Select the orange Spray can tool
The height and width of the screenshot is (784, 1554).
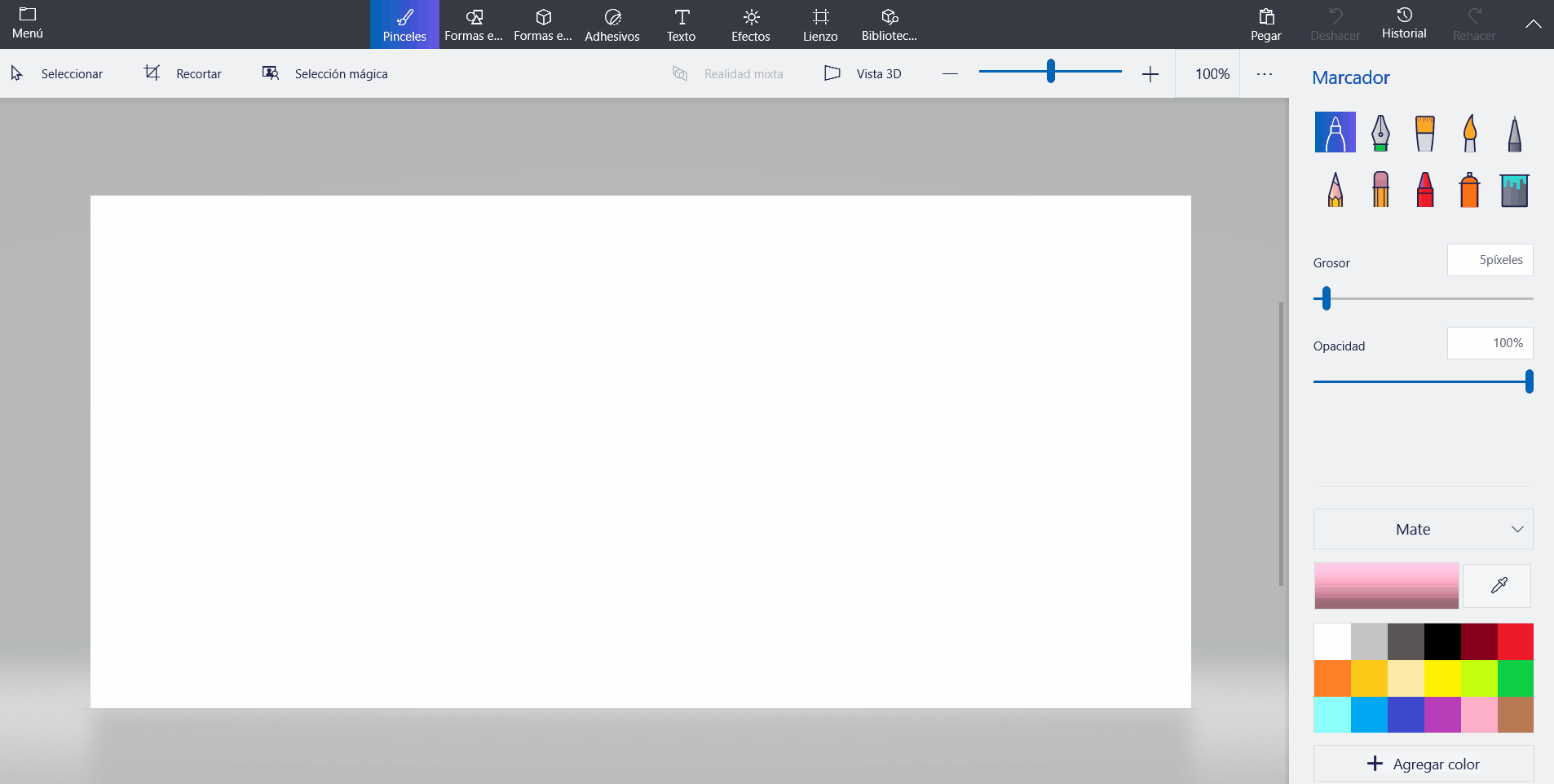(1469, 189)
